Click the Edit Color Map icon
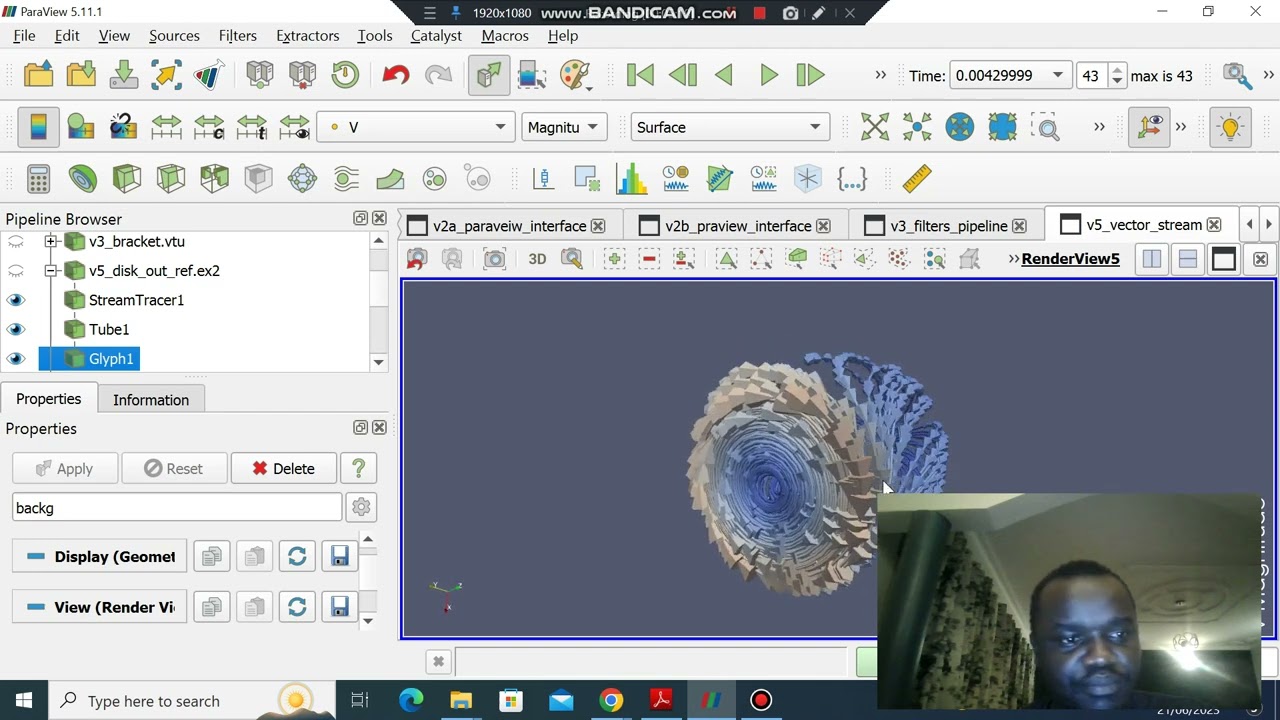Viewport: 1280px width, 720px height. [81, 127]
